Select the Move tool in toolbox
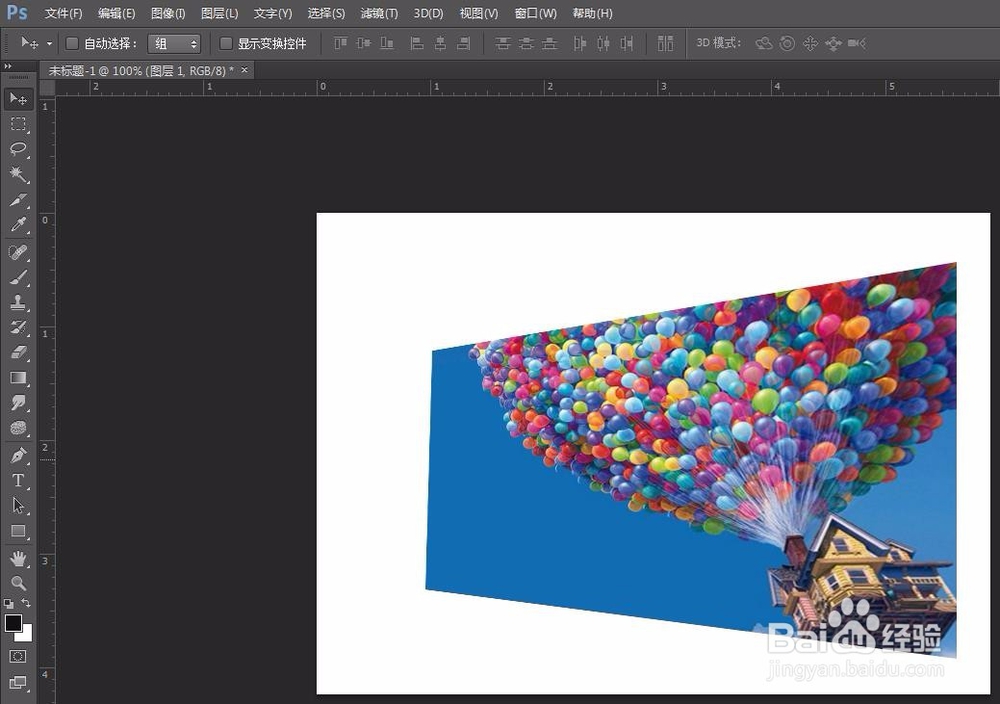The width and height of the screenshot is (1000, 704). click(18, 98)
